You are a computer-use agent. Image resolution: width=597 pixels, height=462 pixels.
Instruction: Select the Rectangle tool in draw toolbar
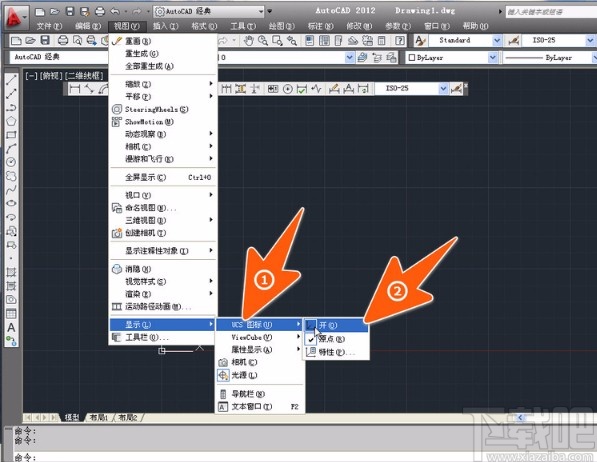pos(11,135)
